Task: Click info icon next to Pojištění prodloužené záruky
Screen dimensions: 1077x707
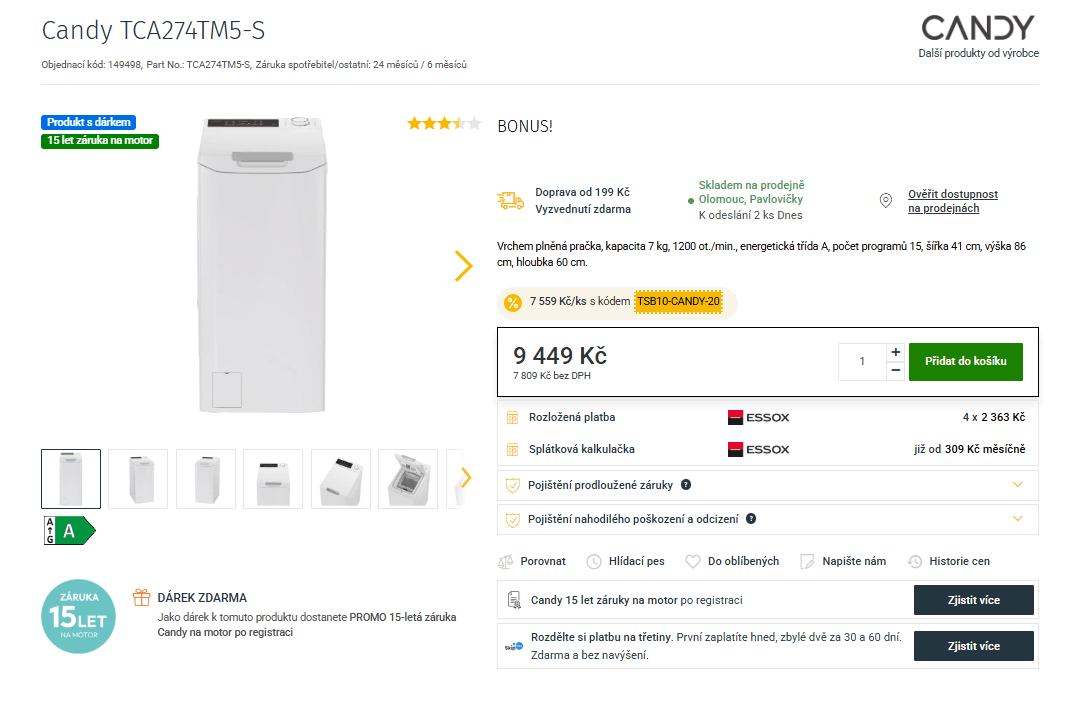Action: [x=686, y=485]
